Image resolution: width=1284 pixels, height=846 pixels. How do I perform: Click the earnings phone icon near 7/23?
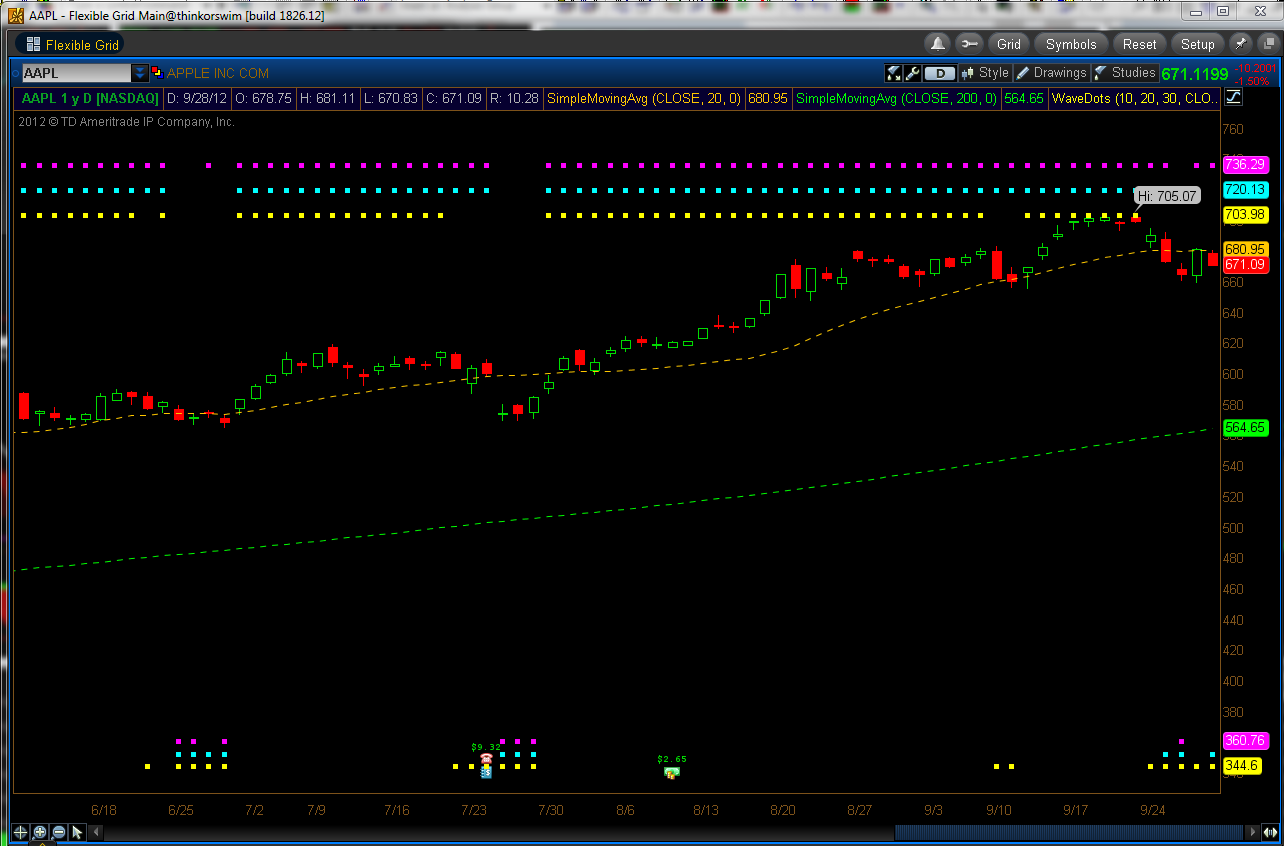tap(486, 759)
